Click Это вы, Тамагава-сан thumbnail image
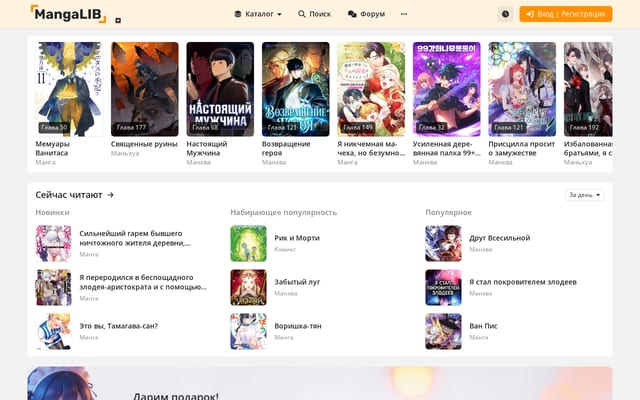 [53, 331]
